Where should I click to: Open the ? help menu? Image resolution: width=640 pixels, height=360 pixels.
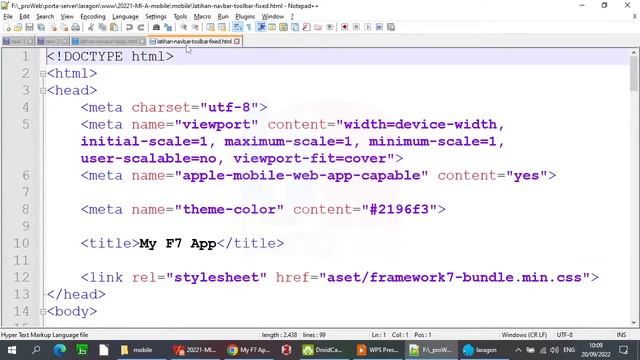point(292,17)
